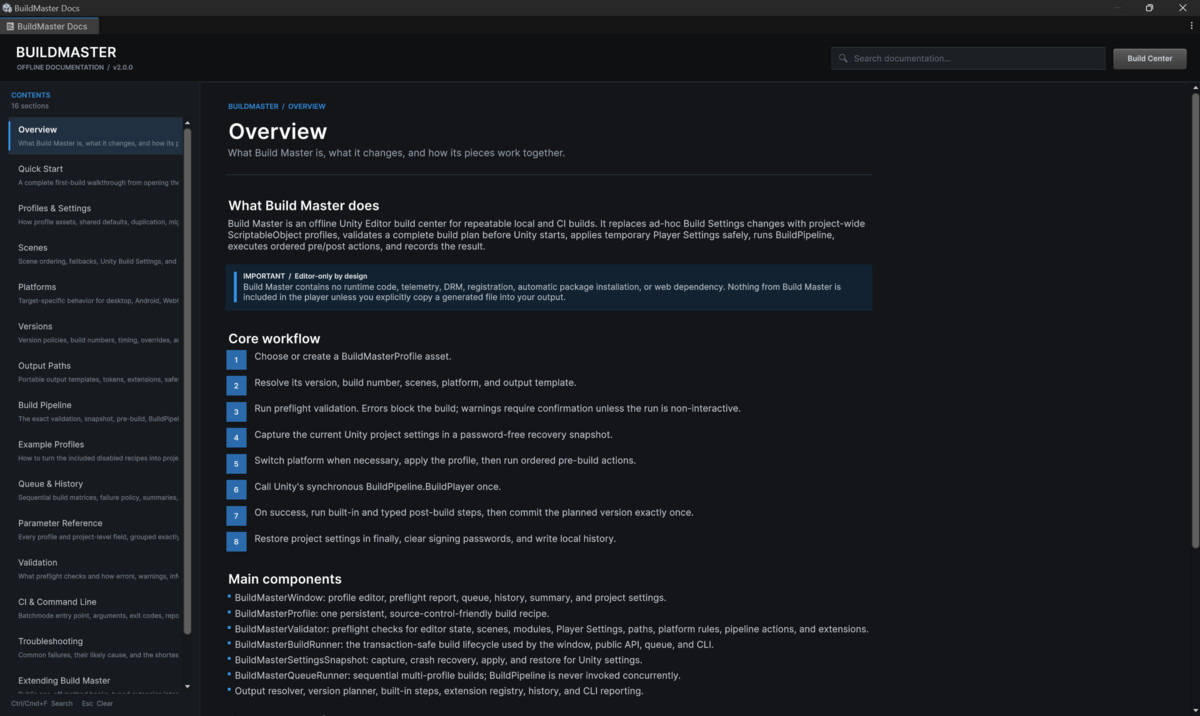This screenshot has height=716, width=1200.
Task: Go to the Troubleshooting section
Action: 95,647
